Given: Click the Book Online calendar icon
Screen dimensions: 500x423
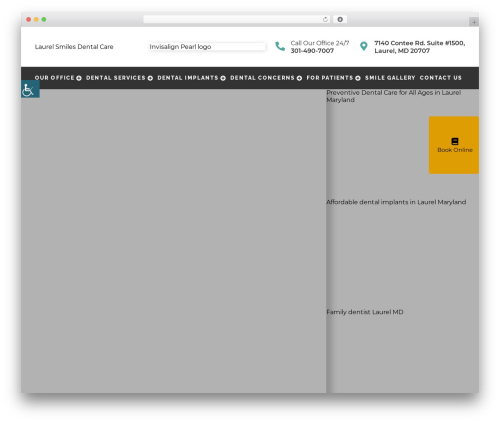Looking at the screenshot, I should (x=455, y=141).
